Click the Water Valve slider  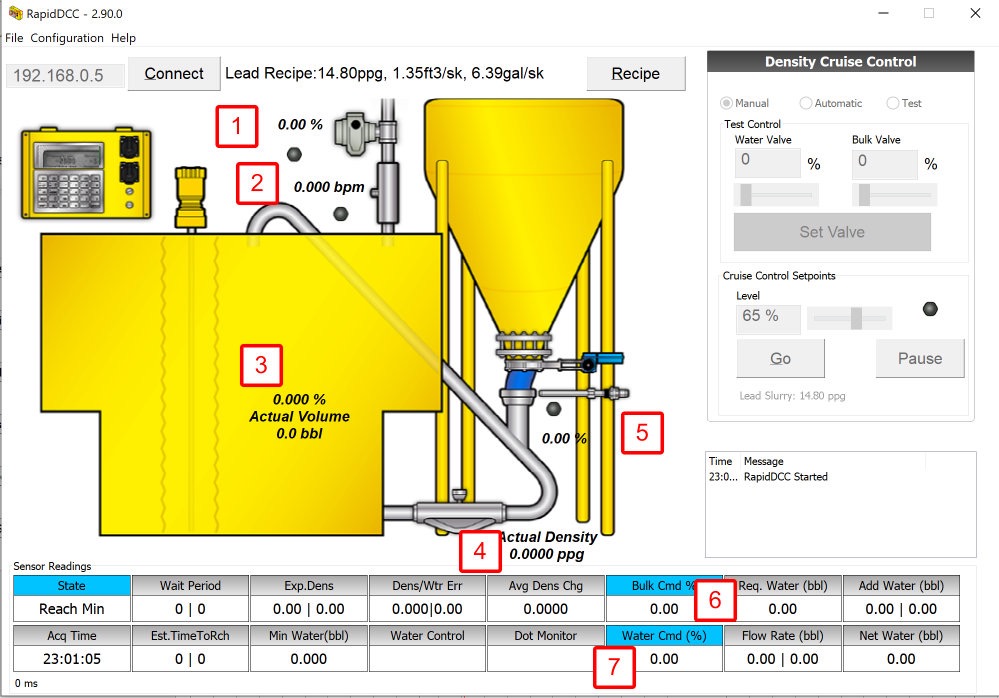pos(776,194)
